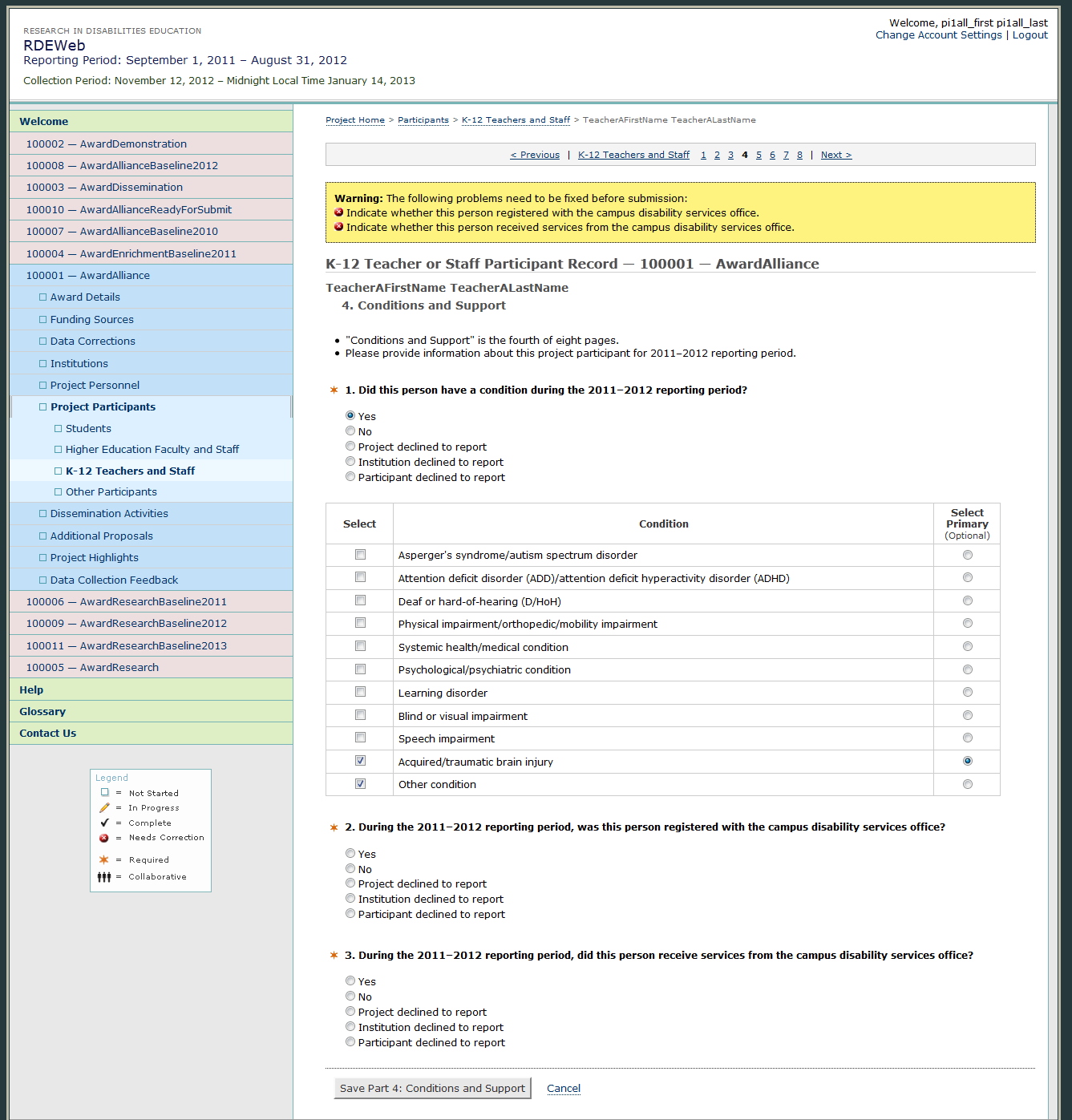Expand the 100006 AwardResearchBaseline2011 award
The width and height of the screenshot is (1072, 1120).
(126, 602)
